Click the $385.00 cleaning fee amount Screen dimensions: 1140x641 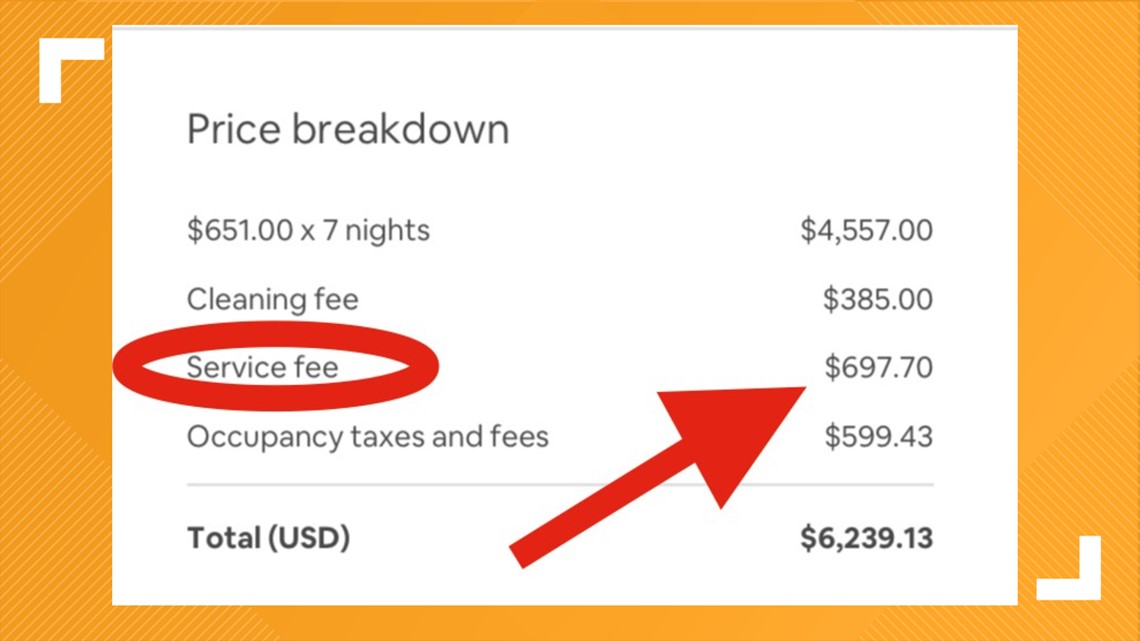click(x=878, y=299)
